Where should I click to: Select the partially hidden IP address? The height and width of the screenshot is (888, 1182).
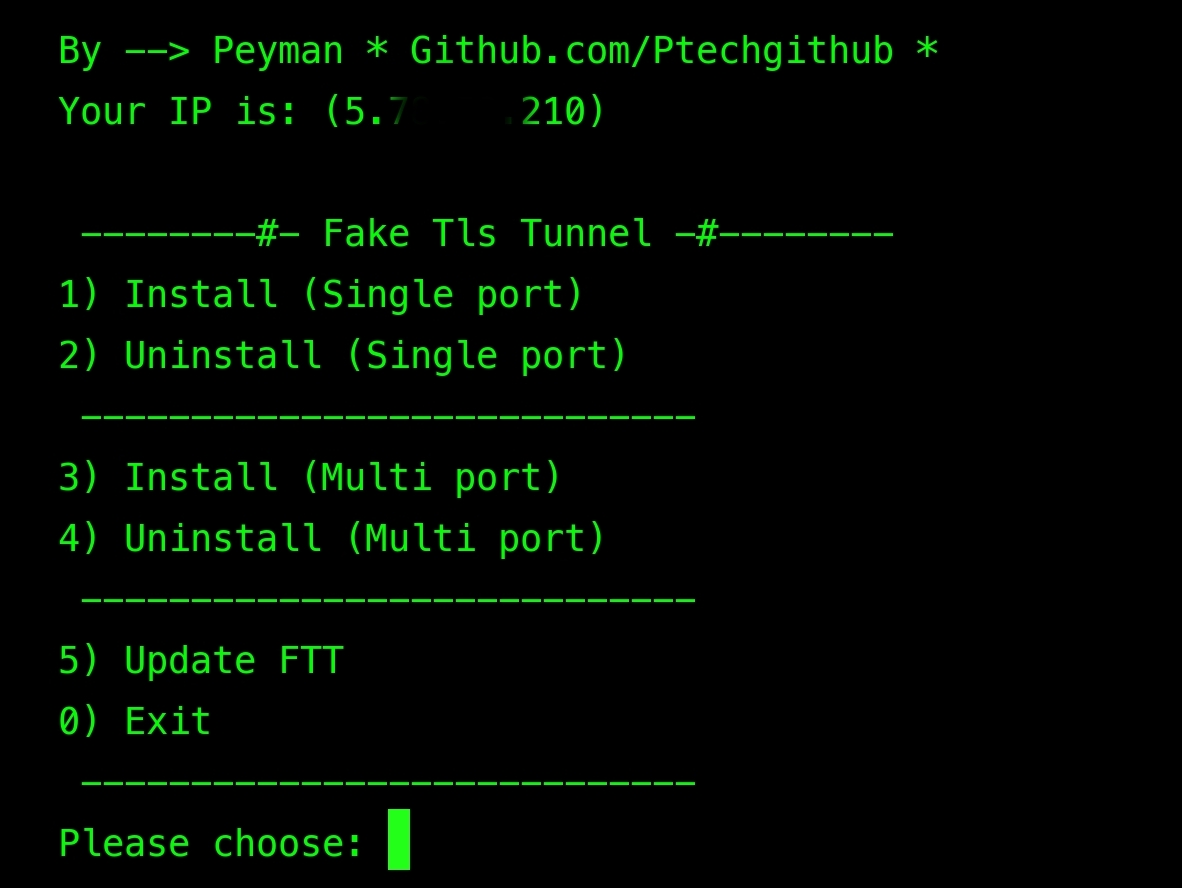464,112
